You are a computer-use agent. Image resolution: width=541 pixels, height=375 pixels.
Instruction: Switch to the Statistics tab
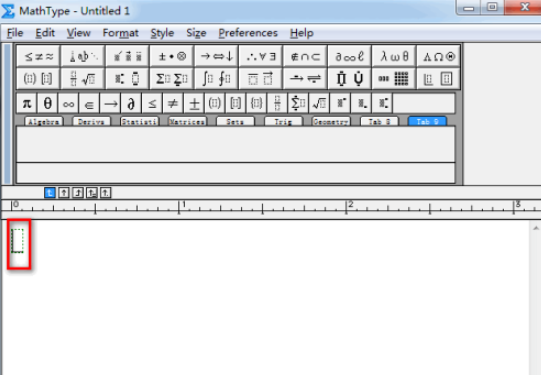[139, 121]
